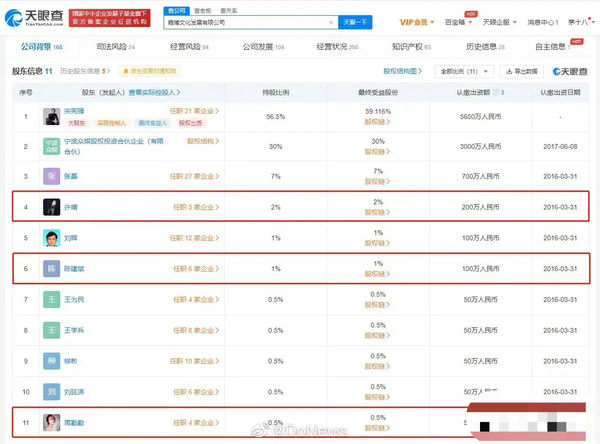Open the 股权链 link under 2% in row 4

click(x=377, y=212)
